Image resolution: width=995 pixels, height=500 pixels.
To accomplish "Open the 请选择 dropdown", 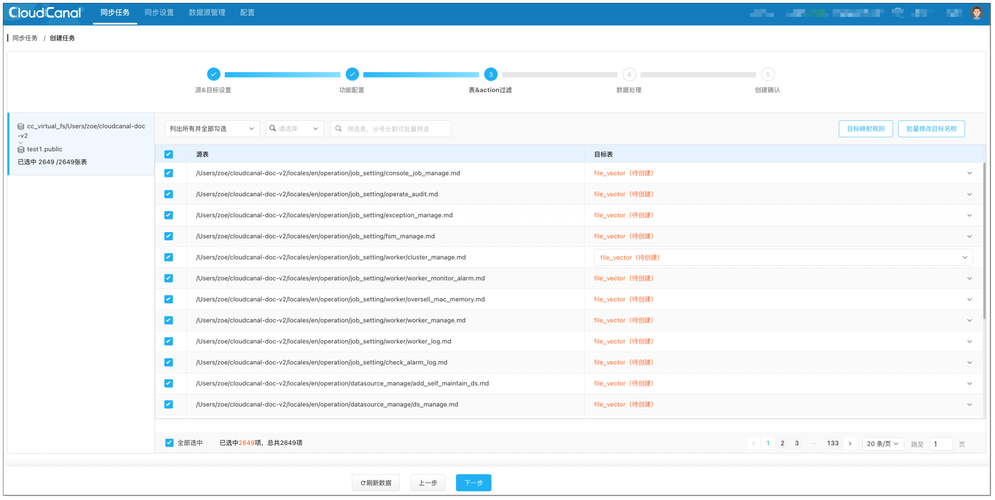I will [295, 129].
